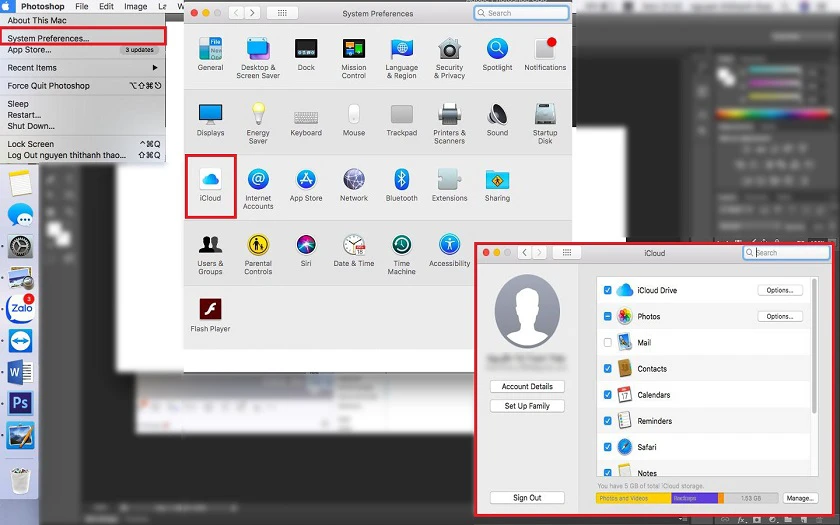Screen dimensions: 840x525
Task: Show all preferences grid button in iCloud window
Action: (567, 252)
